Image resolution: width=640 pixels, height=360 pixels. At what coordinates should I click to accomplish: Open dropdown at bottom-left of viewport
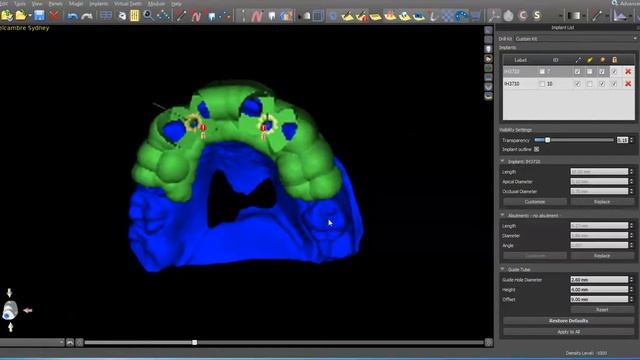(x=32, y=342)
